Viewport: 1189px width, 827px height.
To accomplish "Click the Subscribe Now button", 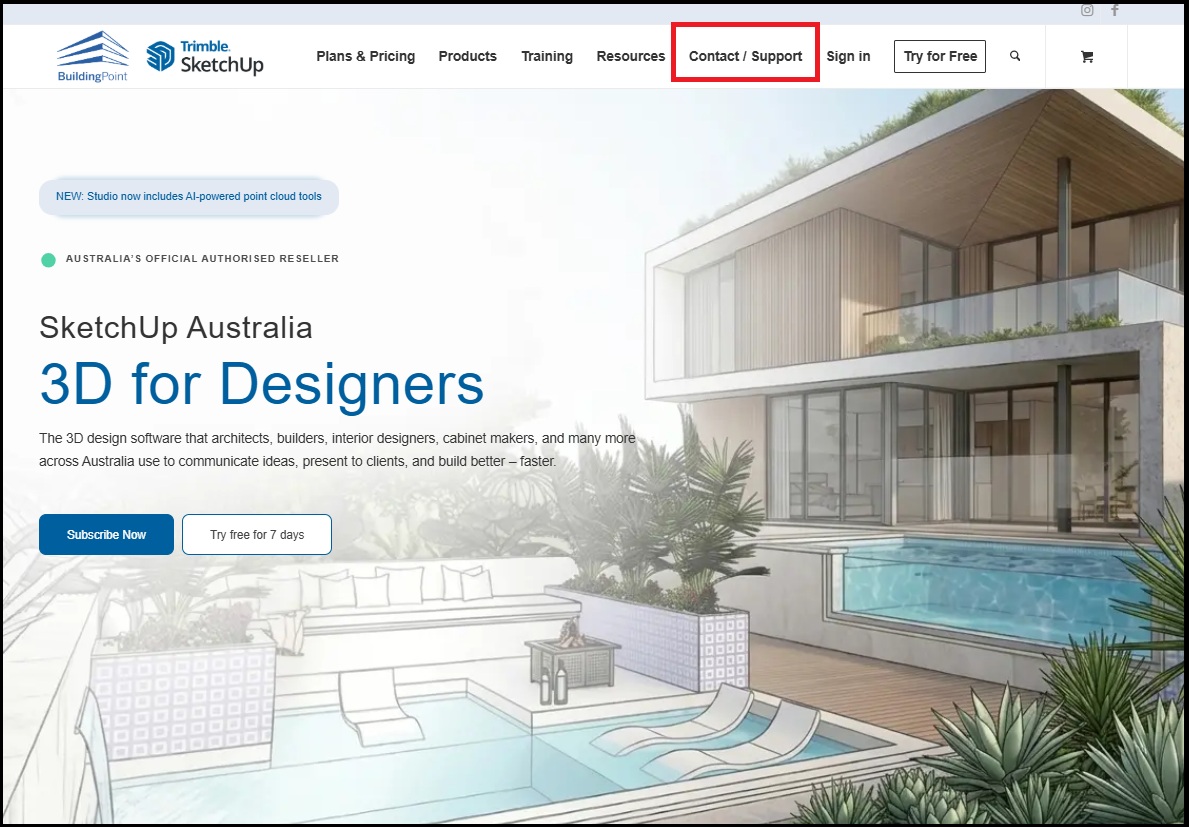I will (x=106, y=534).
